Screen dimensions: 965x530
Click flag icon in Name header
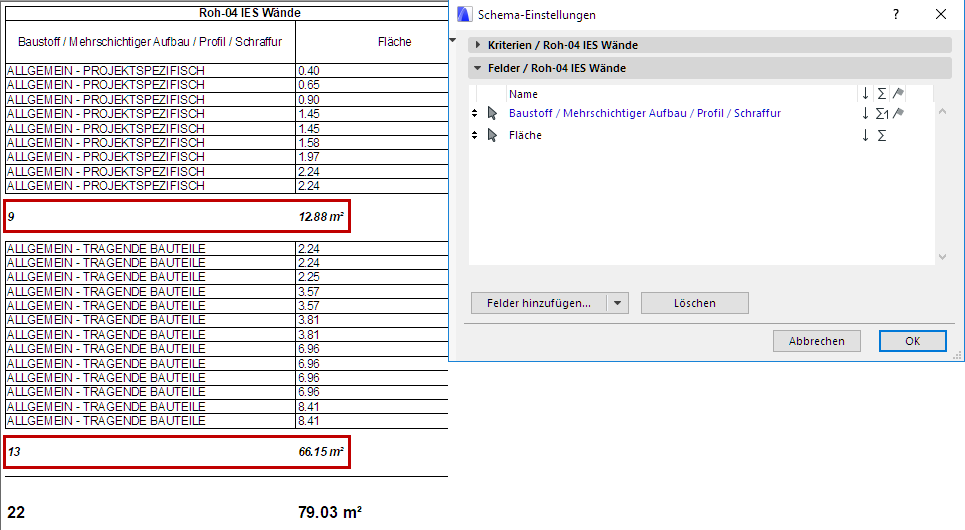(x=899, y=93)
